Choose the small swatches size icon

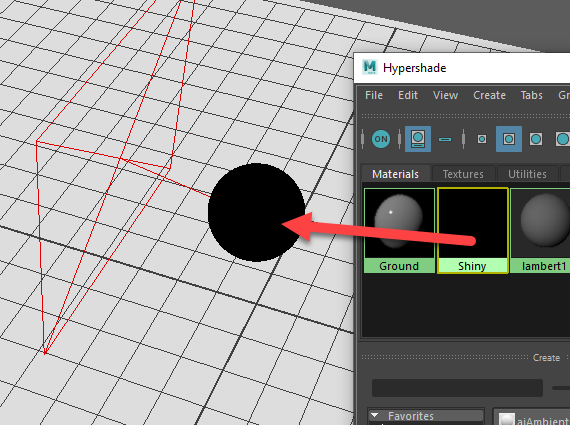click(482, 139)
